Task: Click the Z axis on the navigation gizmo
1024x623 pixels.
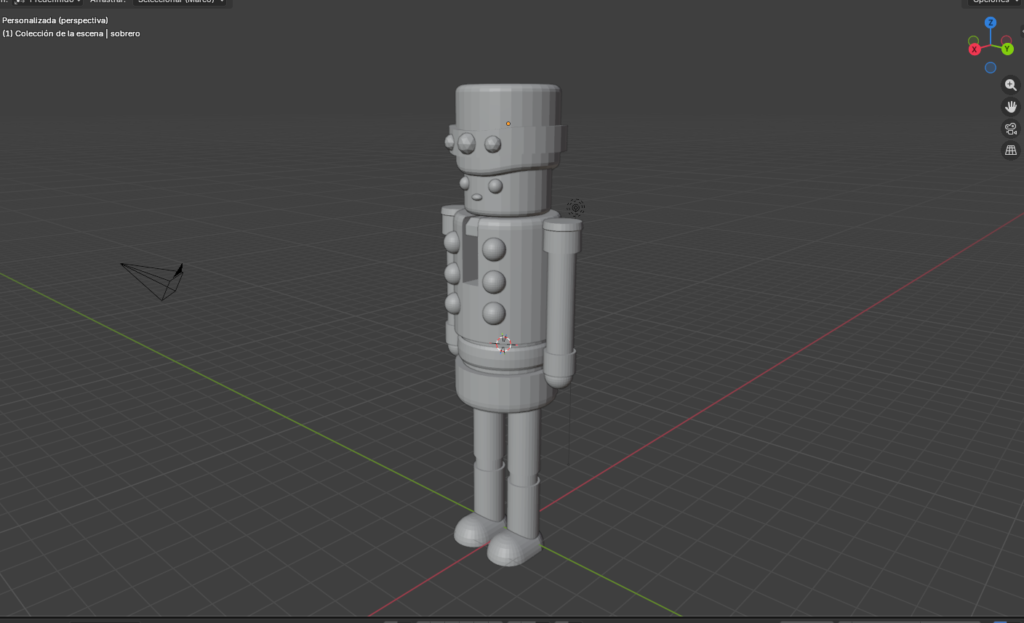Action: tap(991, 23)
